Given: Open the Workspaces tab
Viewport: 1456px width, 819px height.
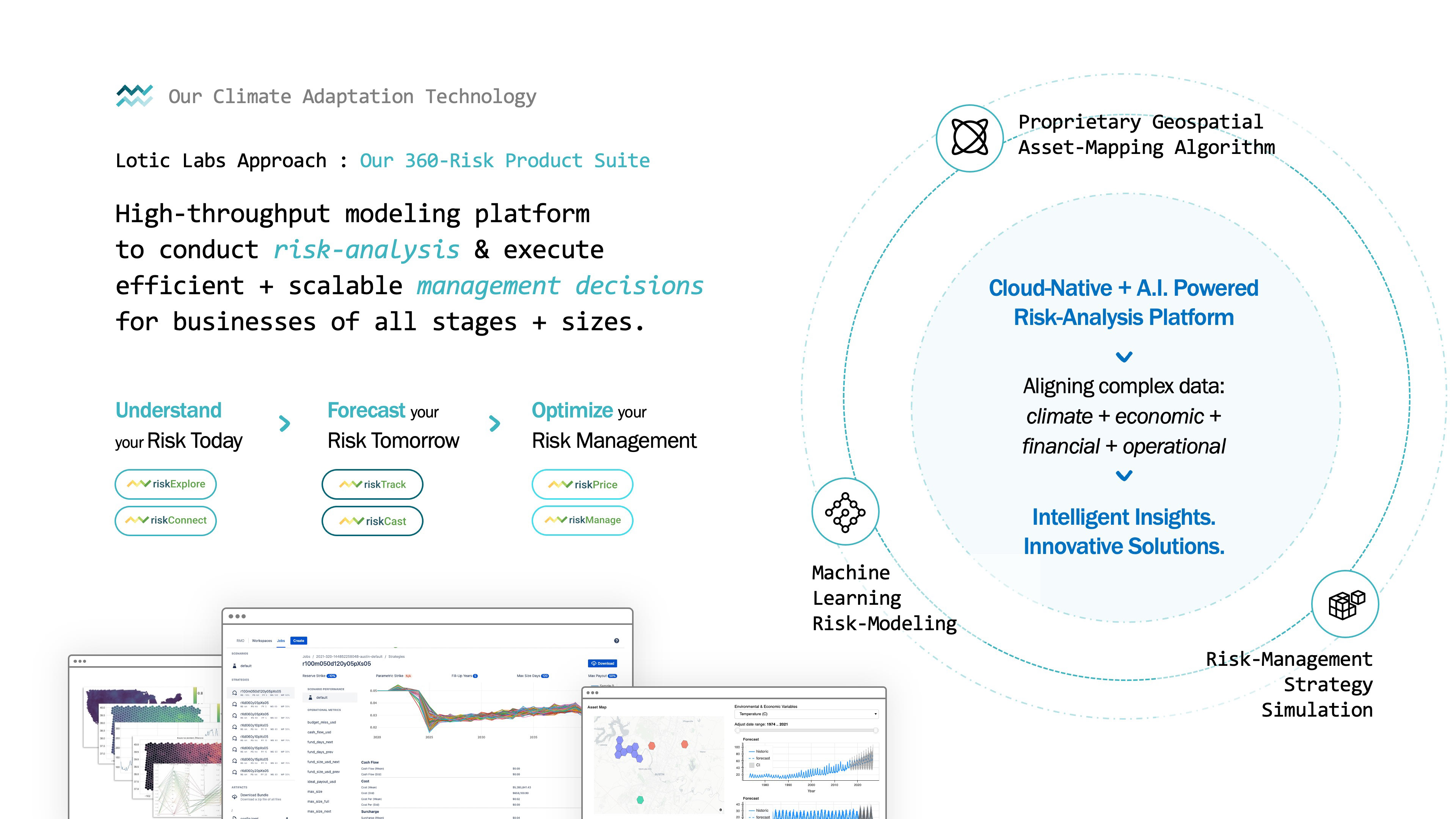Looking at the screenshot, I should tap(262, 640).
